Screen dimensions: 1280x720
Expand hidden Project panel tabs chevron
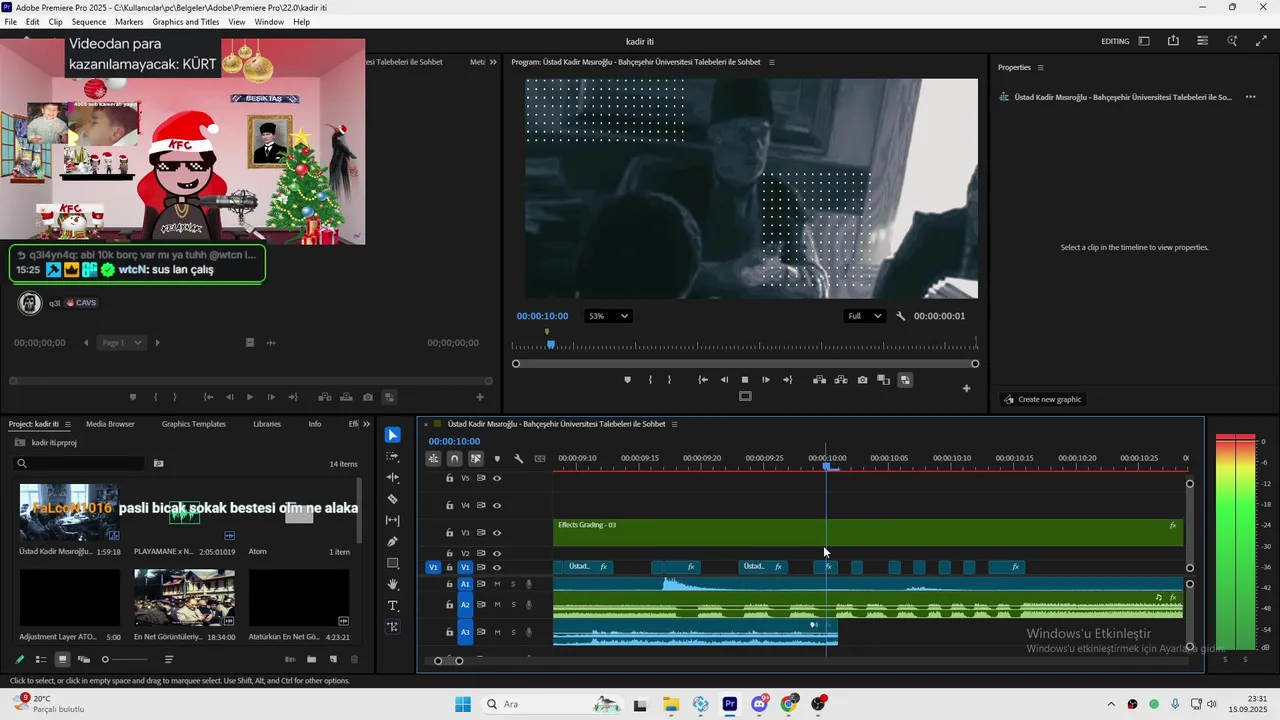366,424
